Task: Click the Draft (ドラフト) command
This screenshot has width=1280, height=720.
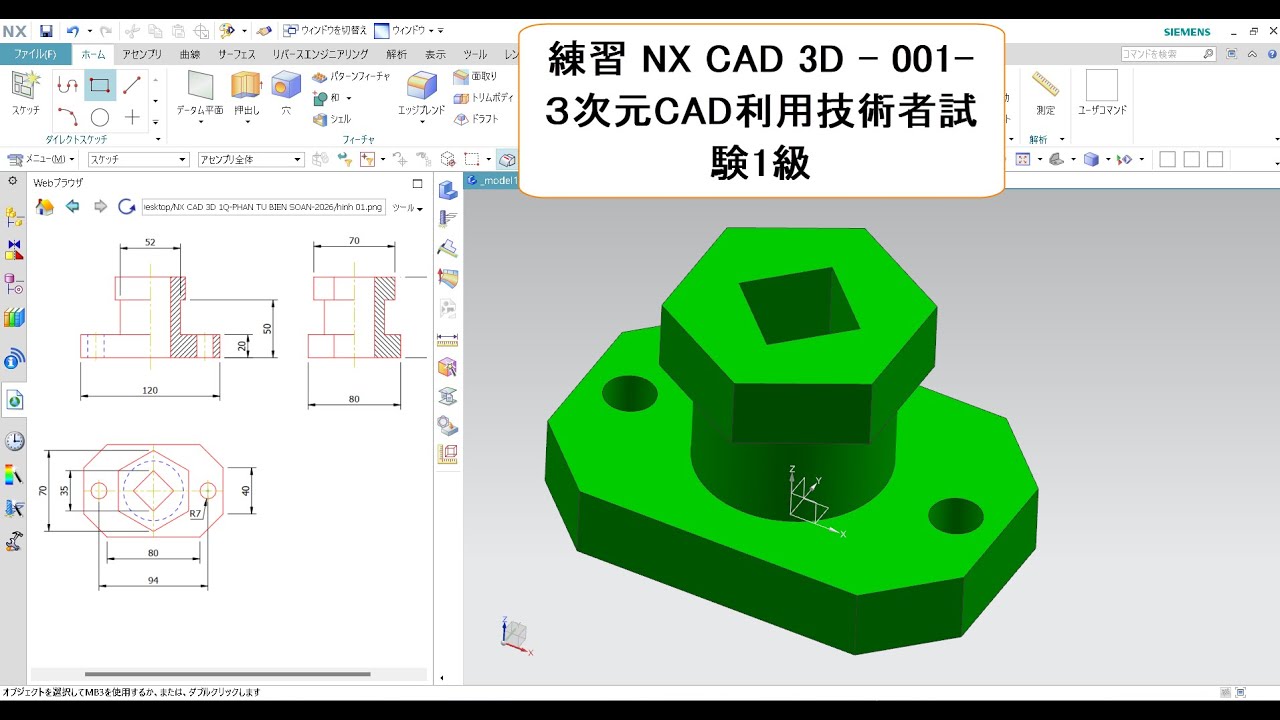Action: click(477, 119)
